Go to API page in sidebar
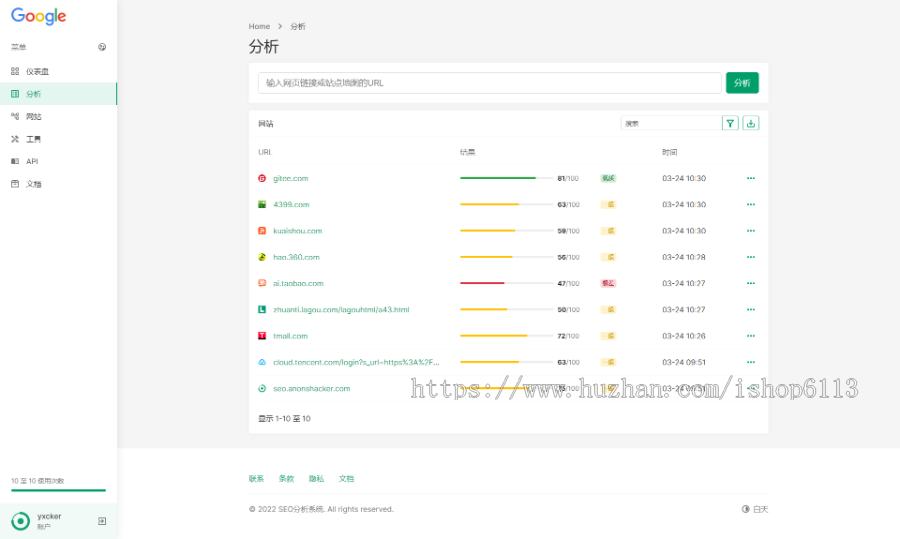Image resolution: width=900 pixels, height=539 pixels. pyautogui.click(x=58, y=161)
